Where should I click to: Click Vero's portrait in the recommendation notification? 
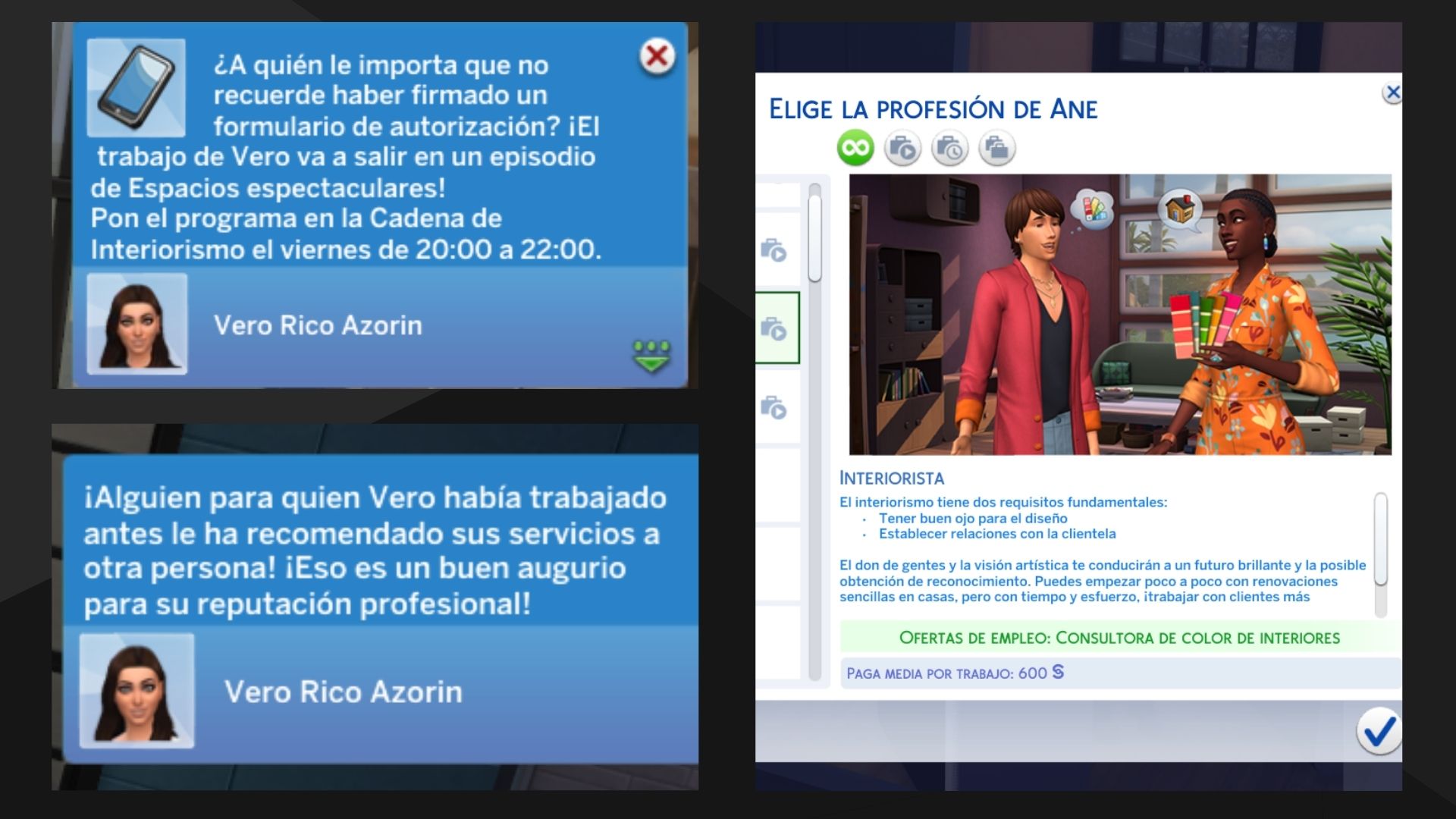click(x=136, y=691)
